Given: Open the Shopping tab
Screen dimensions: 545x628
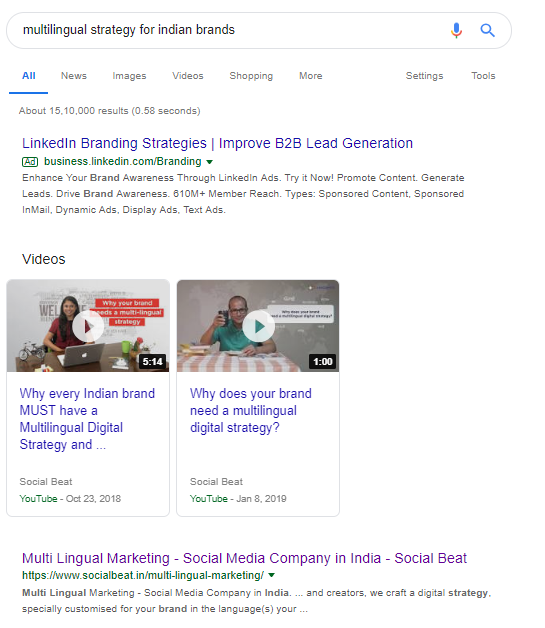Looking at the screenshot, I should pos(251,76).
